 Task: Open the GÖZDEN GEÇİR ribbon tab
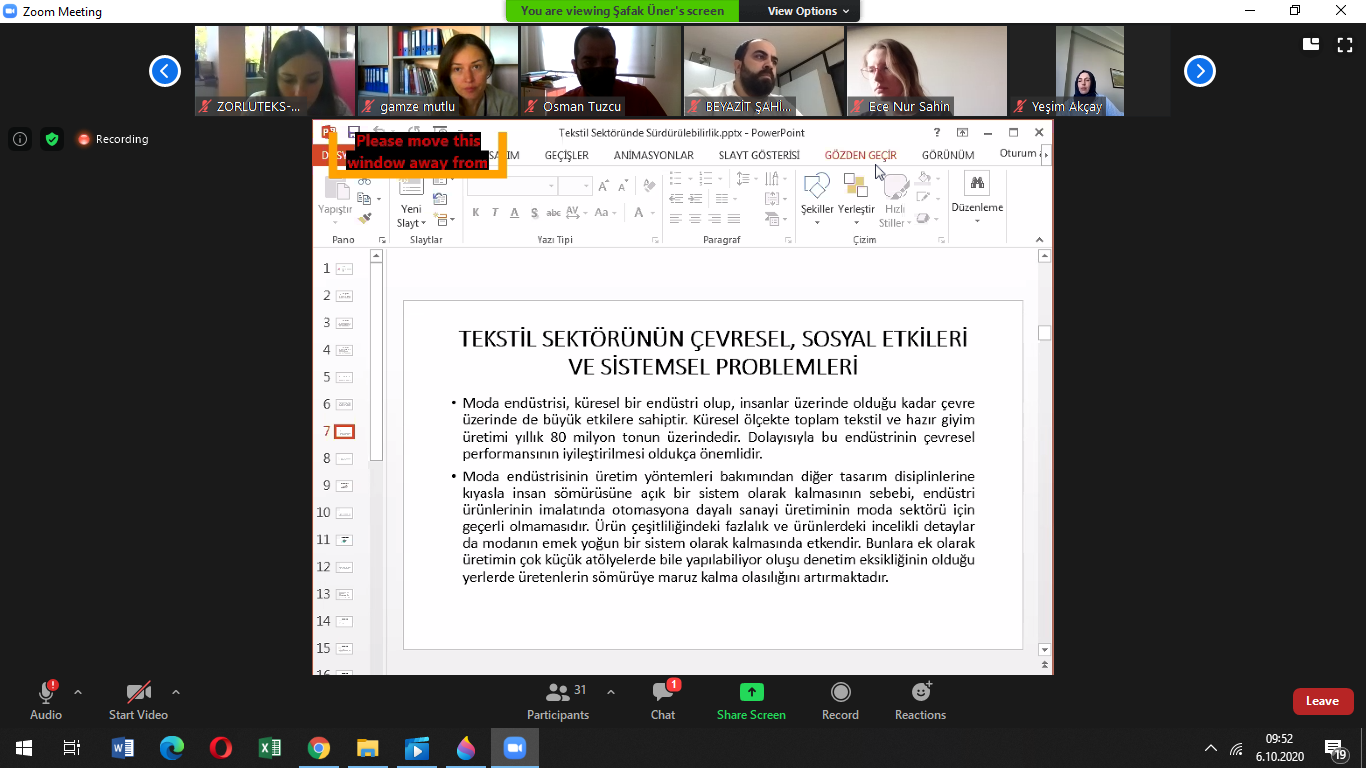(860, 155)
